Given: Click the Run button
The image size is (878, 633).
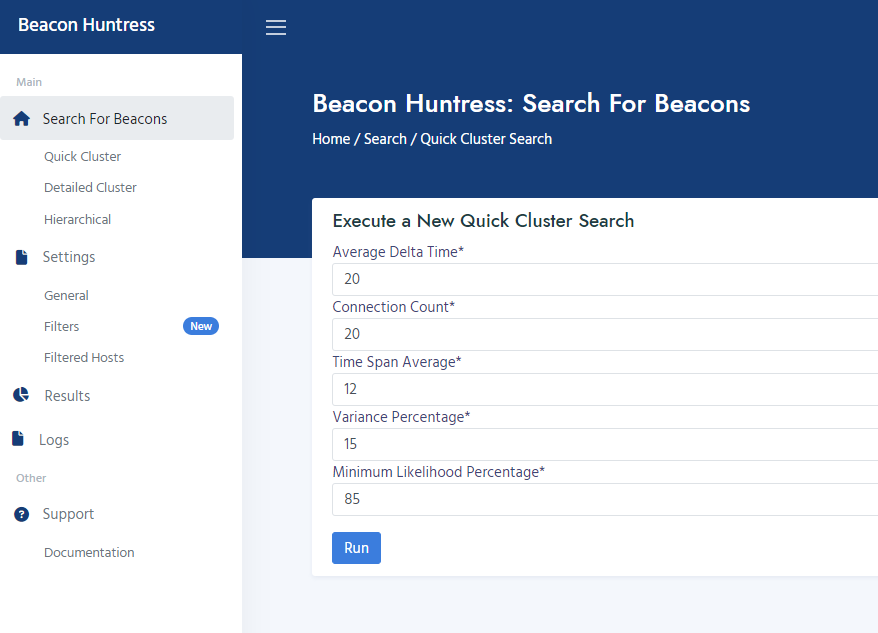Looking at the screenshot, I should point(356,548).
